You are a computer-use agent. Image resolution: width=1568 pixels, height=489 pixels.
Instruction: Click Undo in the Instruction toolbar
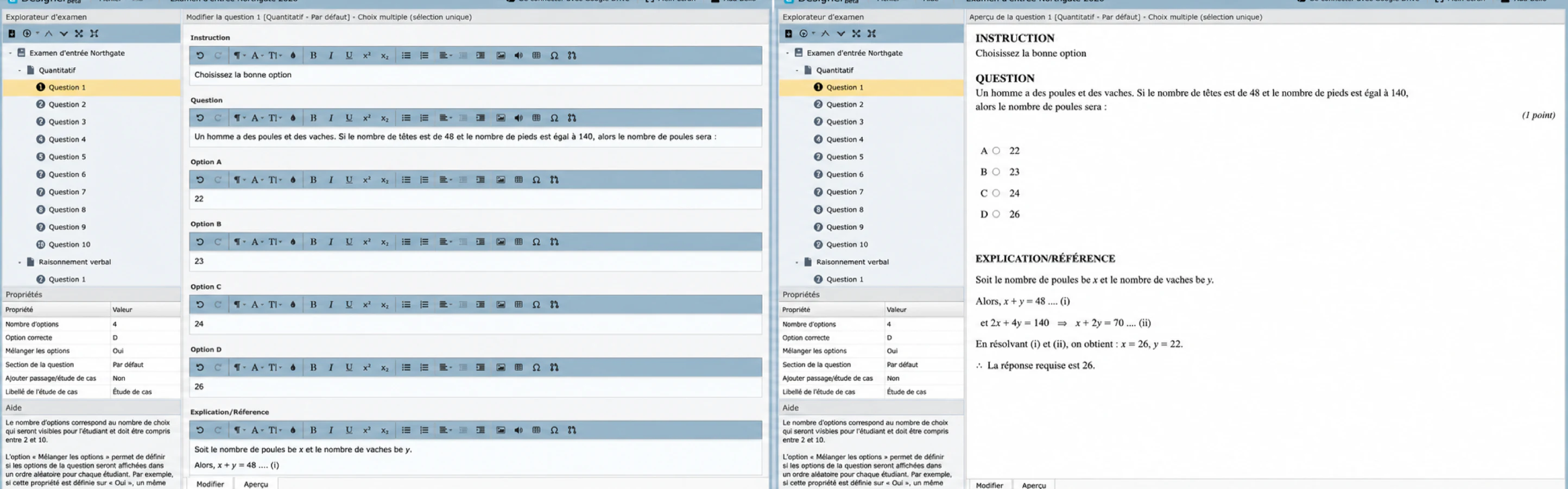(200, 55)
